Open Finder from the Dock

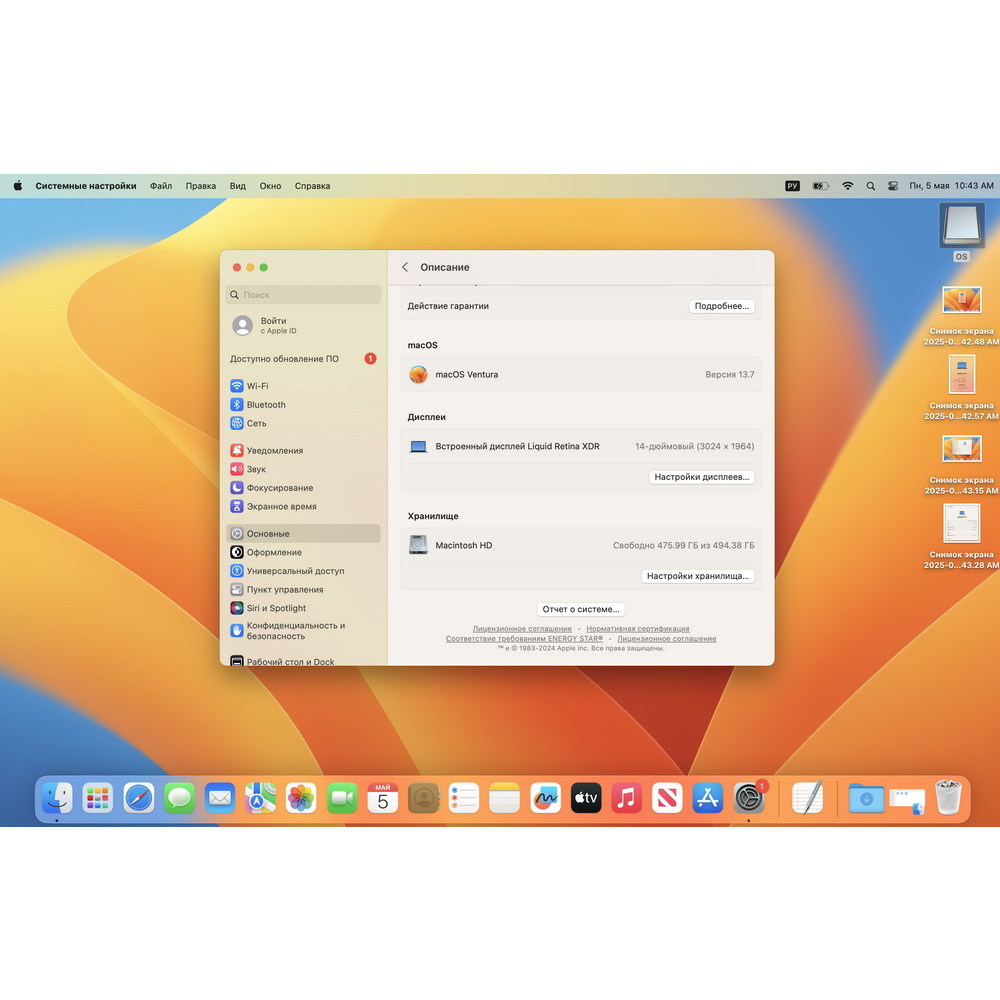coord(57,798)
